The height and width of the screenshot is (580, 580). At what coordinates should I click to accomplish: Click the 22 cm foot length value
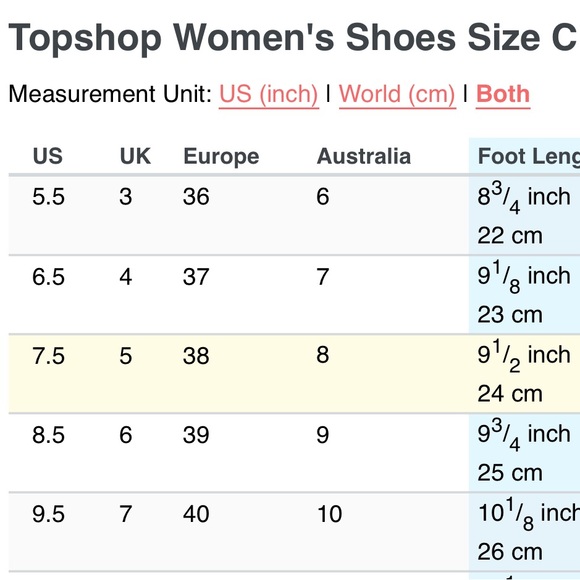tap(510, 236)
